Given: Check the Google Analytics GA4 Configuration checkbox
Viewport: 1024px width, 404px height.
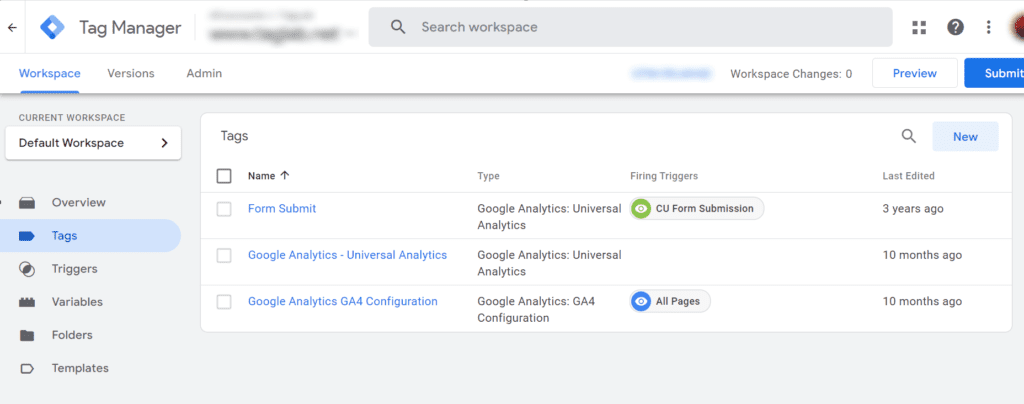Looking at the screenshot, I should pyautogui.click(x=224, y=302).
